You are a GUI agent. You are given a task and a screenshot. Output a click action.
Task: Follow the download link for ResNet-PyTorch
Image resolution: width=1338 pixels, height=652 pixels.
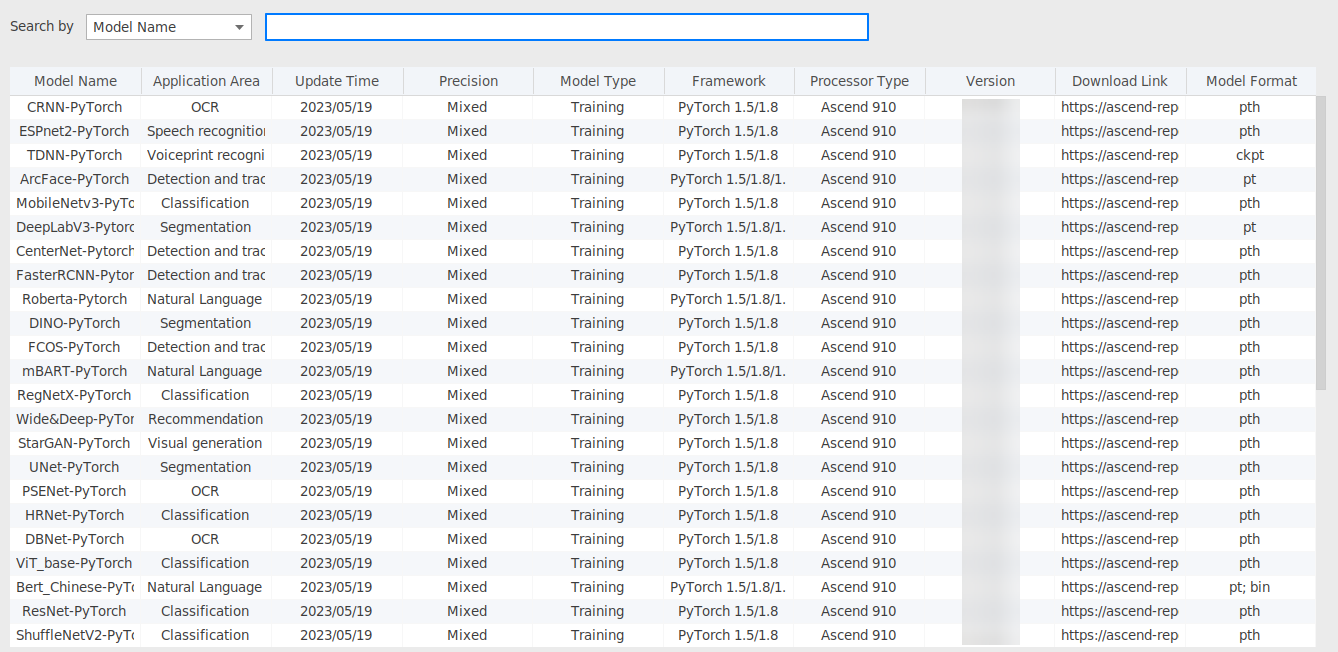(1120, 611)
